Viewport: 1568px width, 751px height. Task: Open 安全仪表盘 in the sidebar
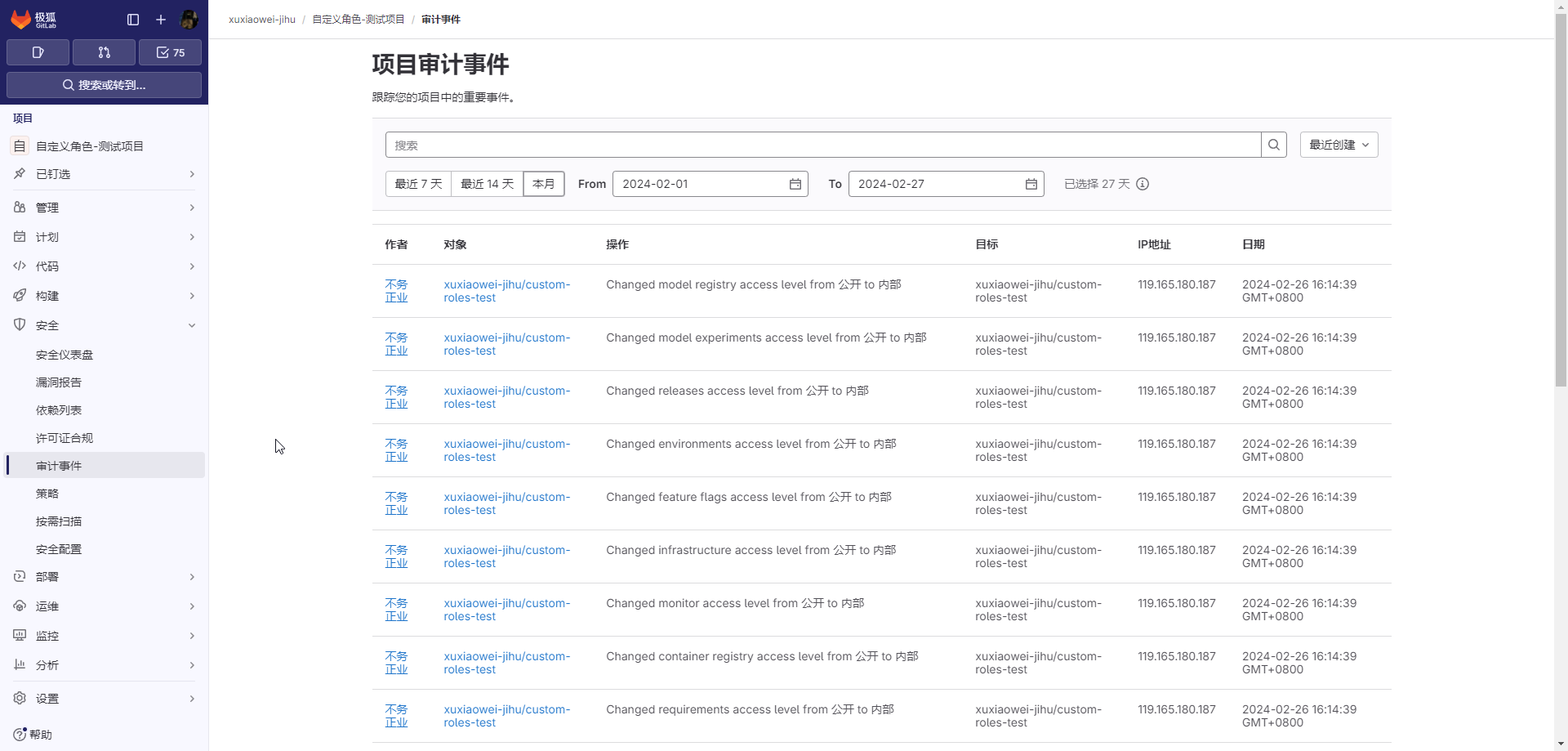click(x=65, y=355)
